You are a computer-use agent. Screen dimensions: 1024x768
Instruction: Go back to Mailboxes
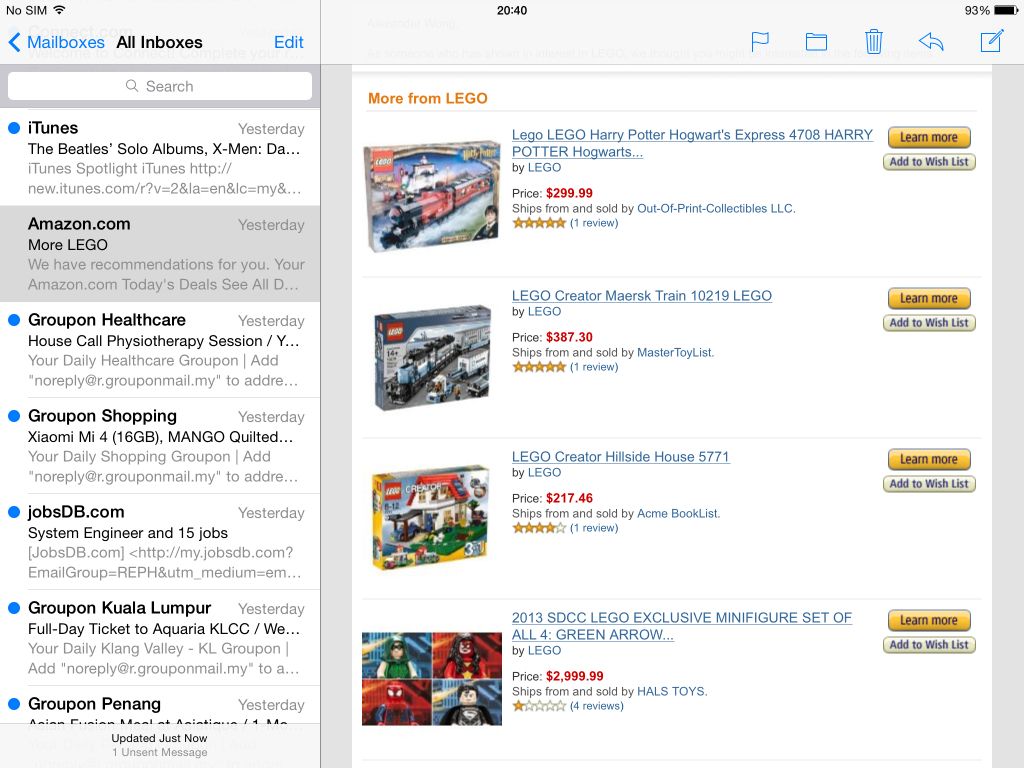(56, 42)
